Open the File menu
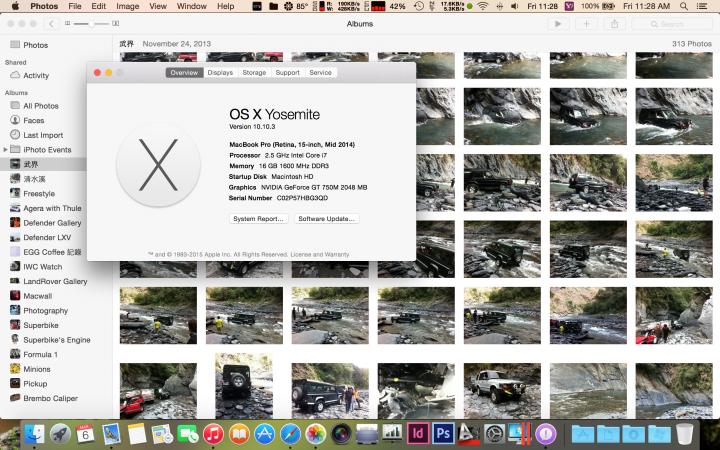The image size is (720, 450). (75, 6)
